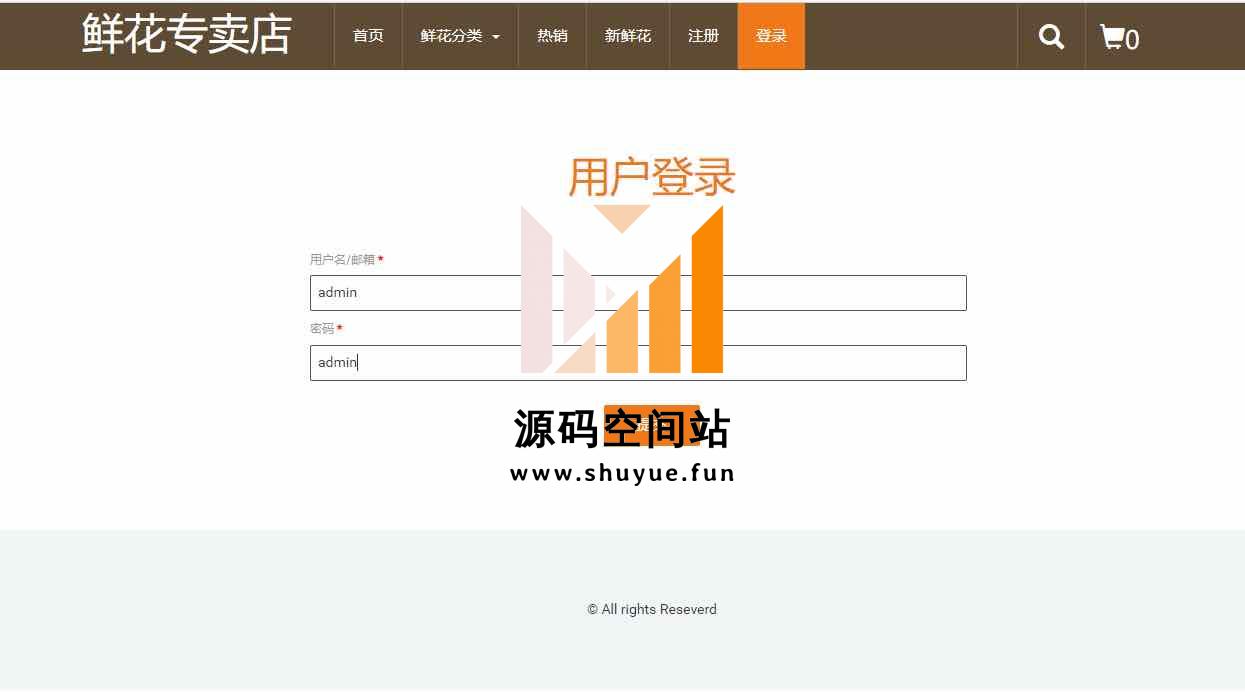Click the www.shuyue.fun watermark text
1245x693 pixels.
pyautogui.click(x=622, y=473)
